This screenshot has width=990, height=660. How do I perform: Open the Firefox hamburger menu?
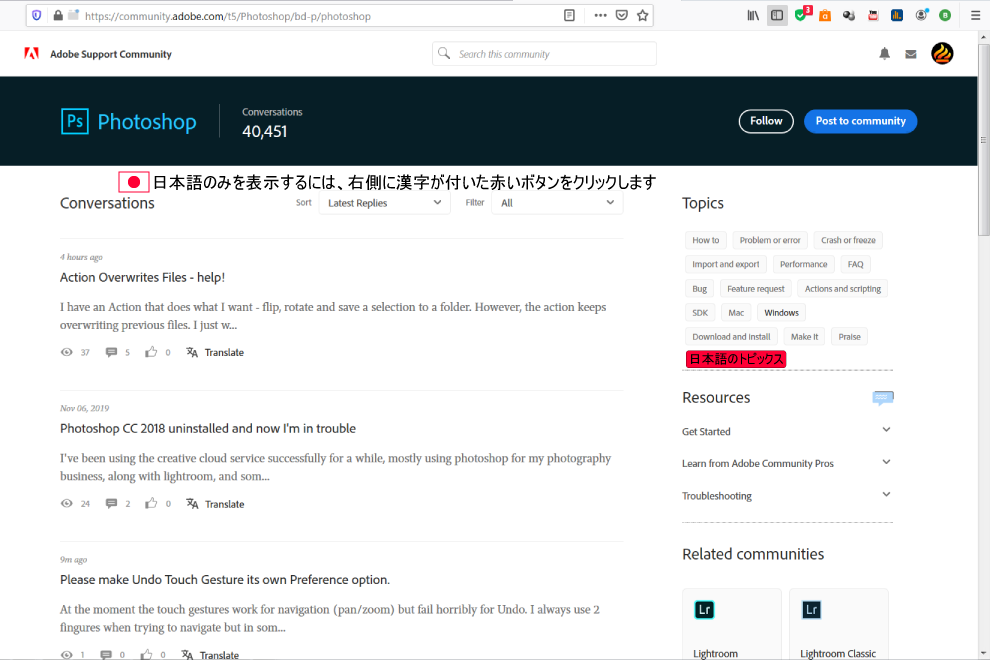tap(975, 15)
